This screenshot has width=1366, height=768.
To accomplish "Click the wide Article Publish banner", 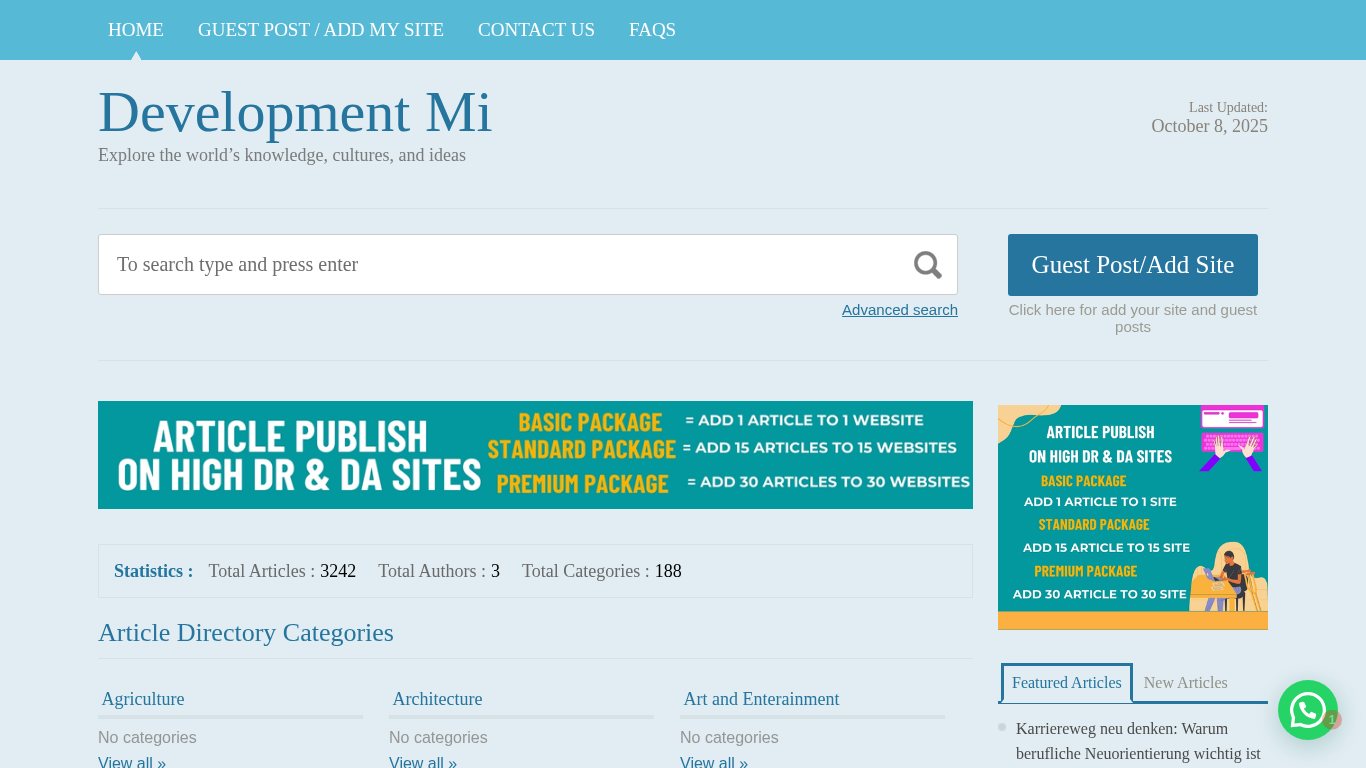I will 535,455.
